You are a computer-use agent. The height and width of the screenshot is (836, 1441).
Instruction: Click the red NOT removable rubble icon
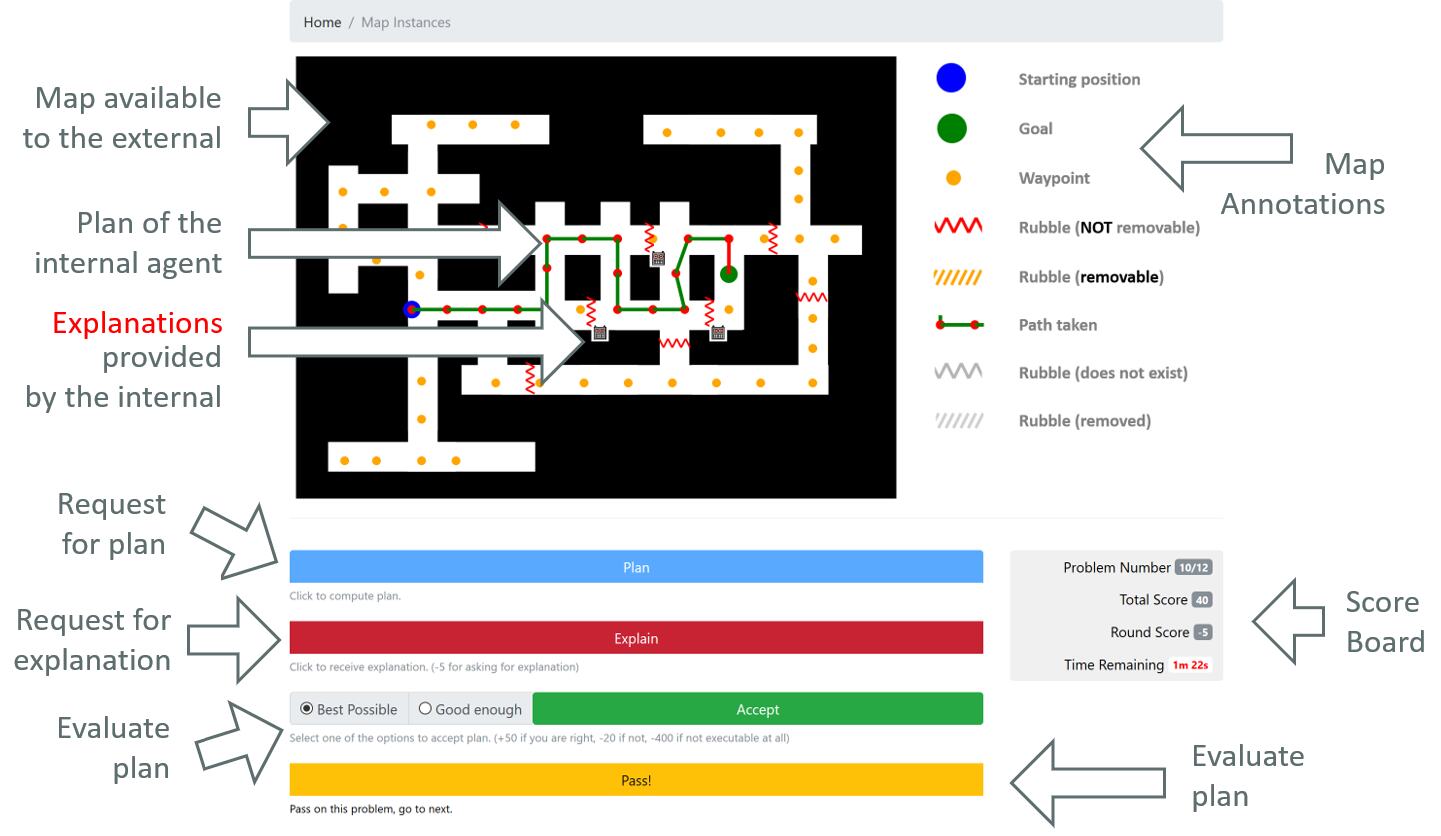[958, 227]
